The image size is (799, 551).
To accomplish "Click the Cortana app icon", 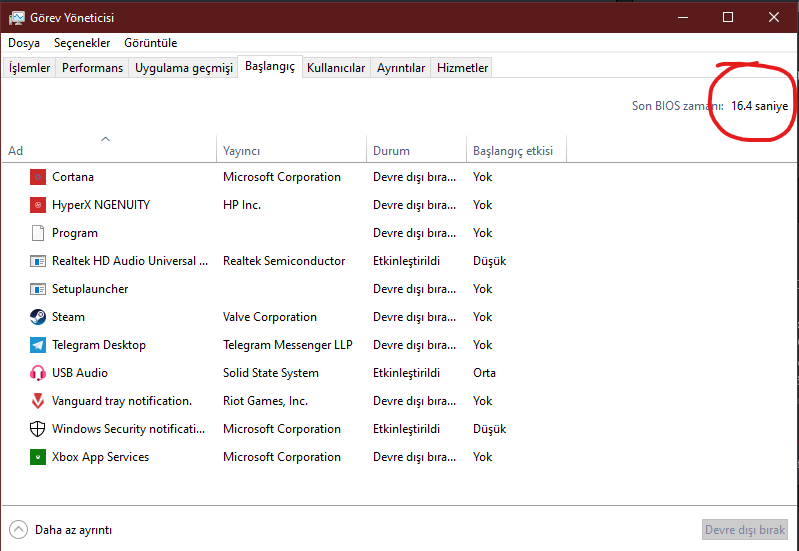I will tap(38, 177).
